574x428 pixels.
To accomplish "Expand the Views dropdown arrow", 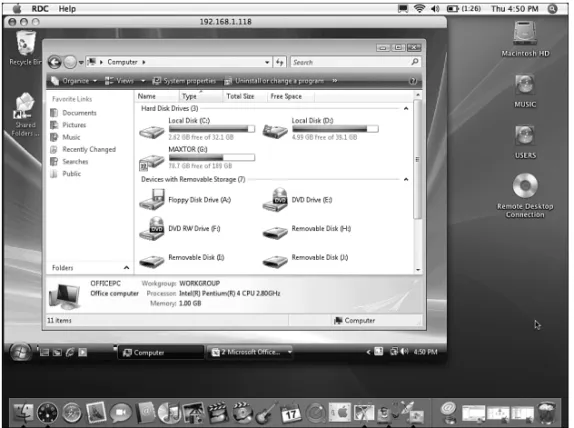I will tap(143, 81).
